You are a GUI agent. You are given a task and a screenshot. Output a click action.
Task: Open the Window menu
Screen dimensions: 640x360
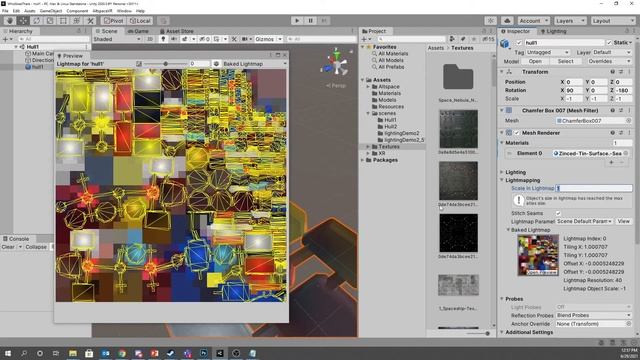[124, 11]
